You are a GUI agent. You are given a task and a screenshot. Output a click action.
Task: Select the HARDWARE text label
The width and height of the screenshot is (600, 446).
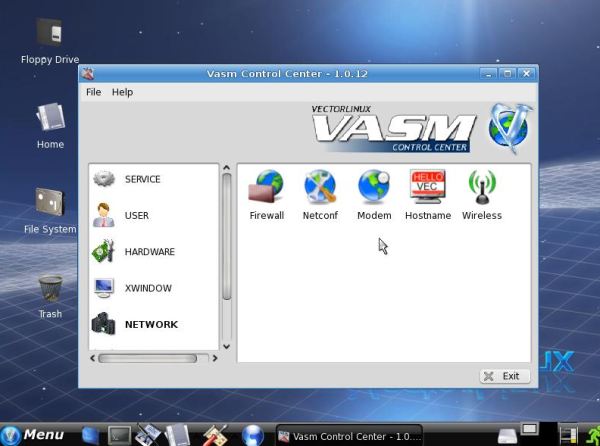click(150, 252)
